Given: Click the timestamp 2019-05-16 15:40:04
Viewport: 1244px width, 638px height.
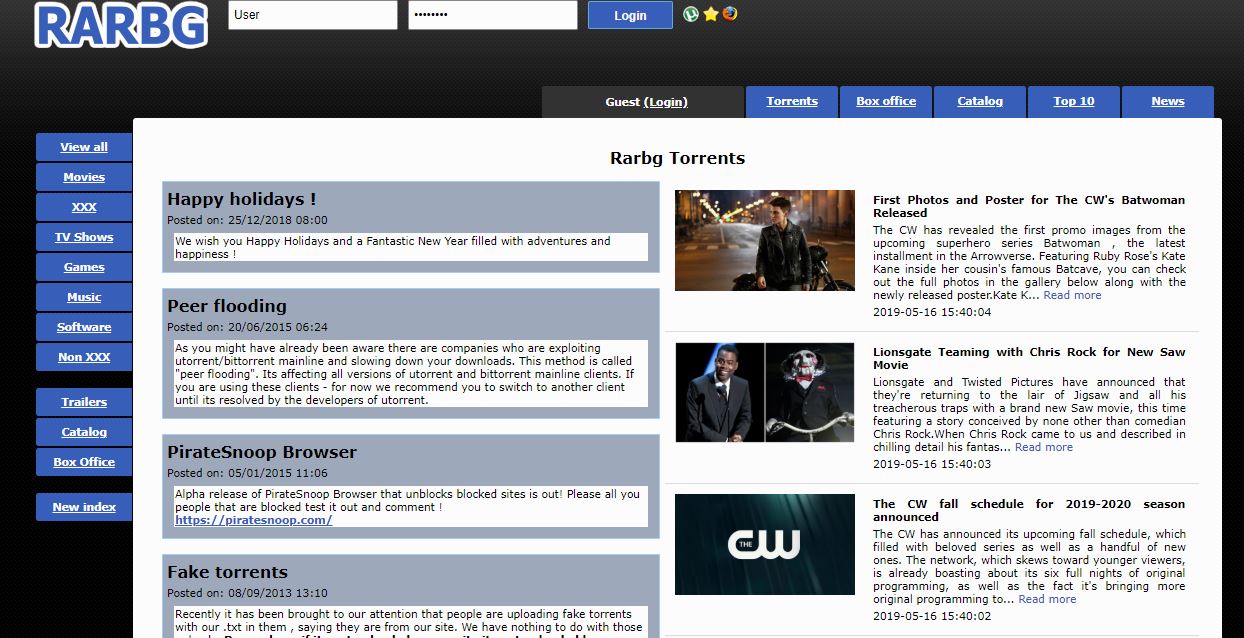Looking at the screenshot, I should 932,312.
